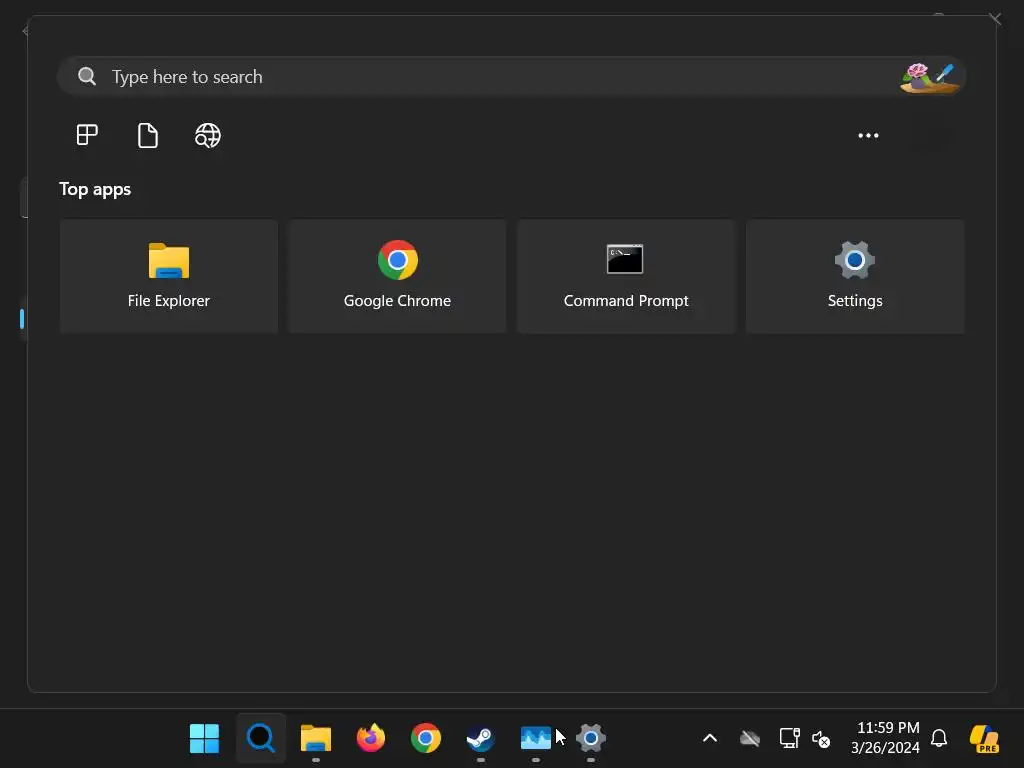Open the network status tray icon
This screenshot has width=1024, height=768.
790,739
